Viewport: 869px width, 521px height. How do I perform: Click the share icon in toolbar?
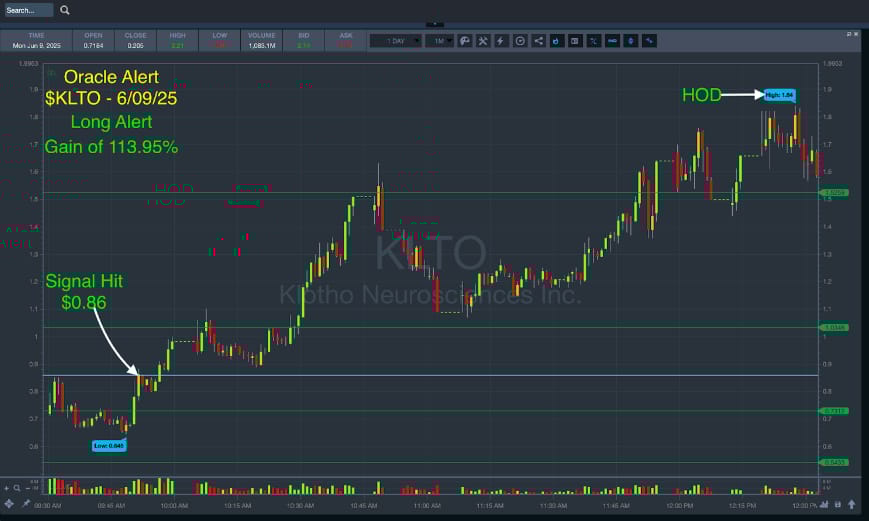538,41
